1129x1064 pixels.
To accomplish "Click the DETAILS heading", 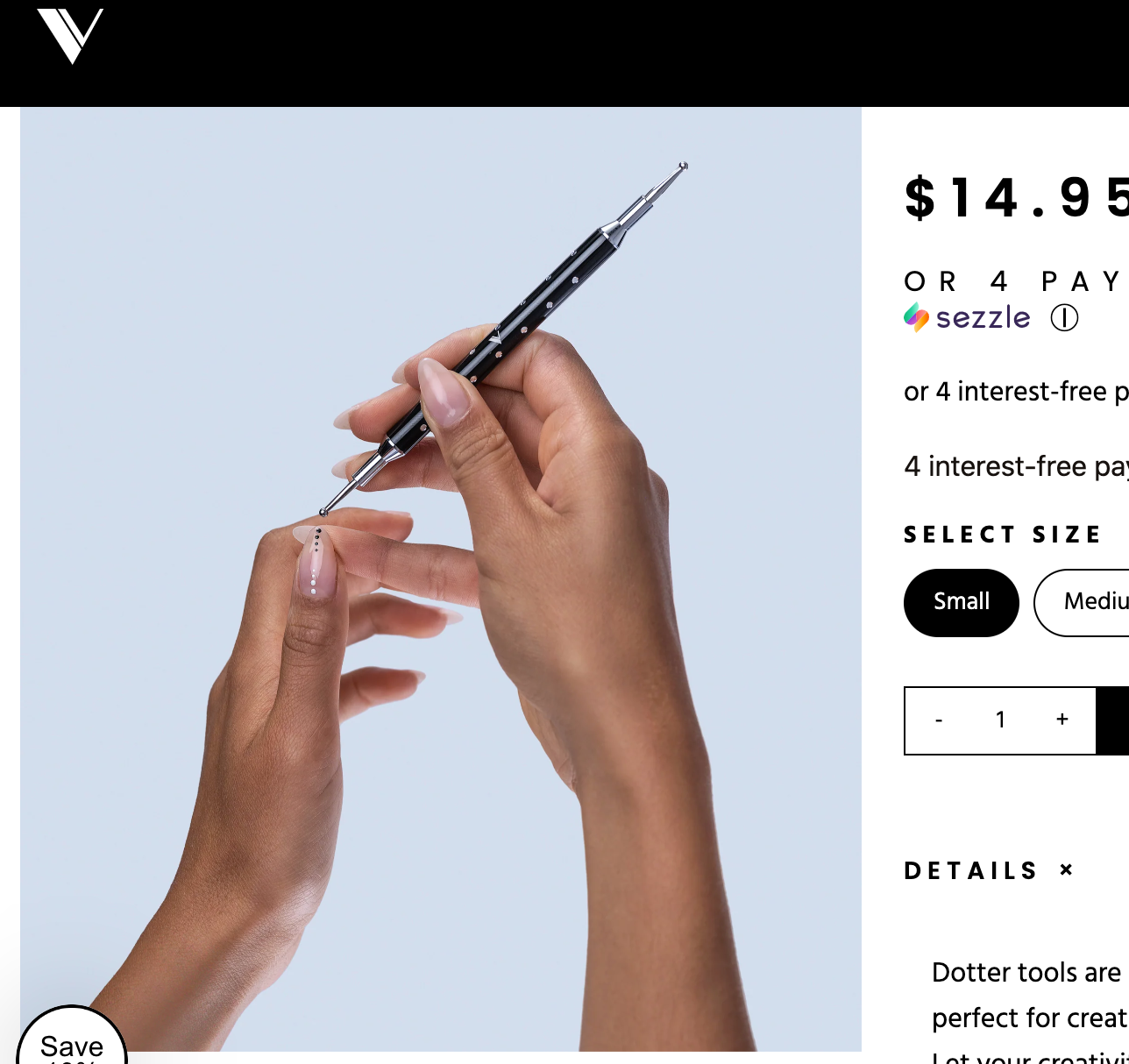I will (x=971, y=870).
